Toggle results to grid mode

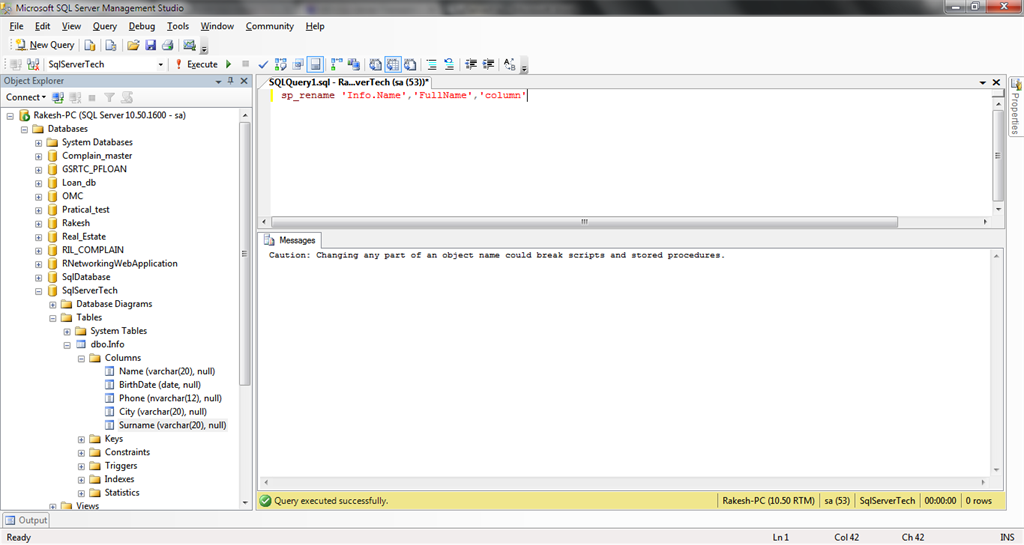point(392,64)
